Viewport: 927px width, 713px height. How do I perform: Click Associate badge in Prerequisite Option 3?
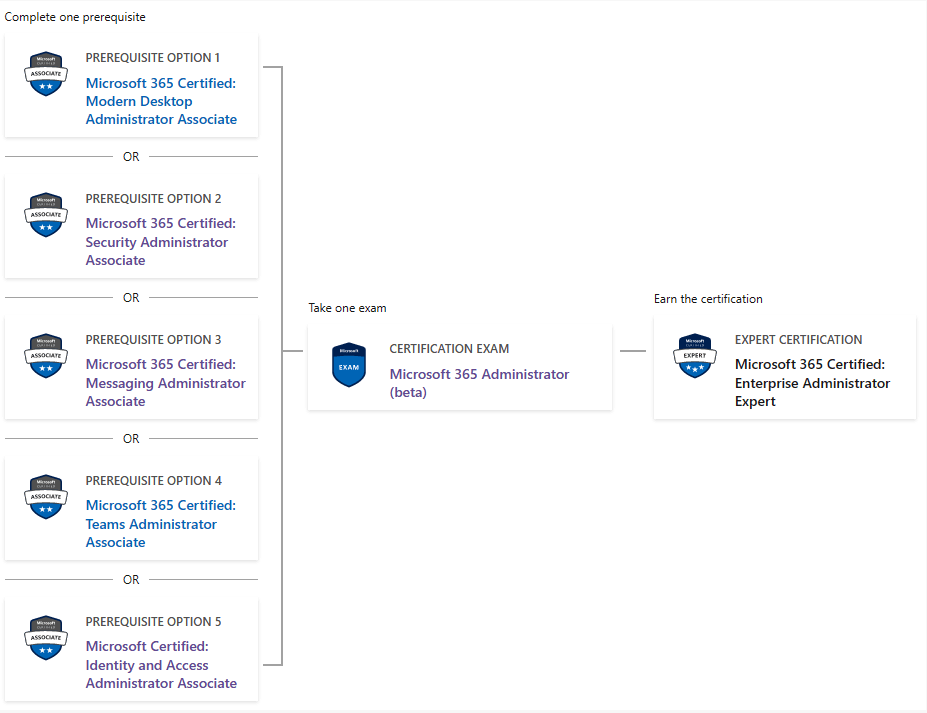(46, 356)
